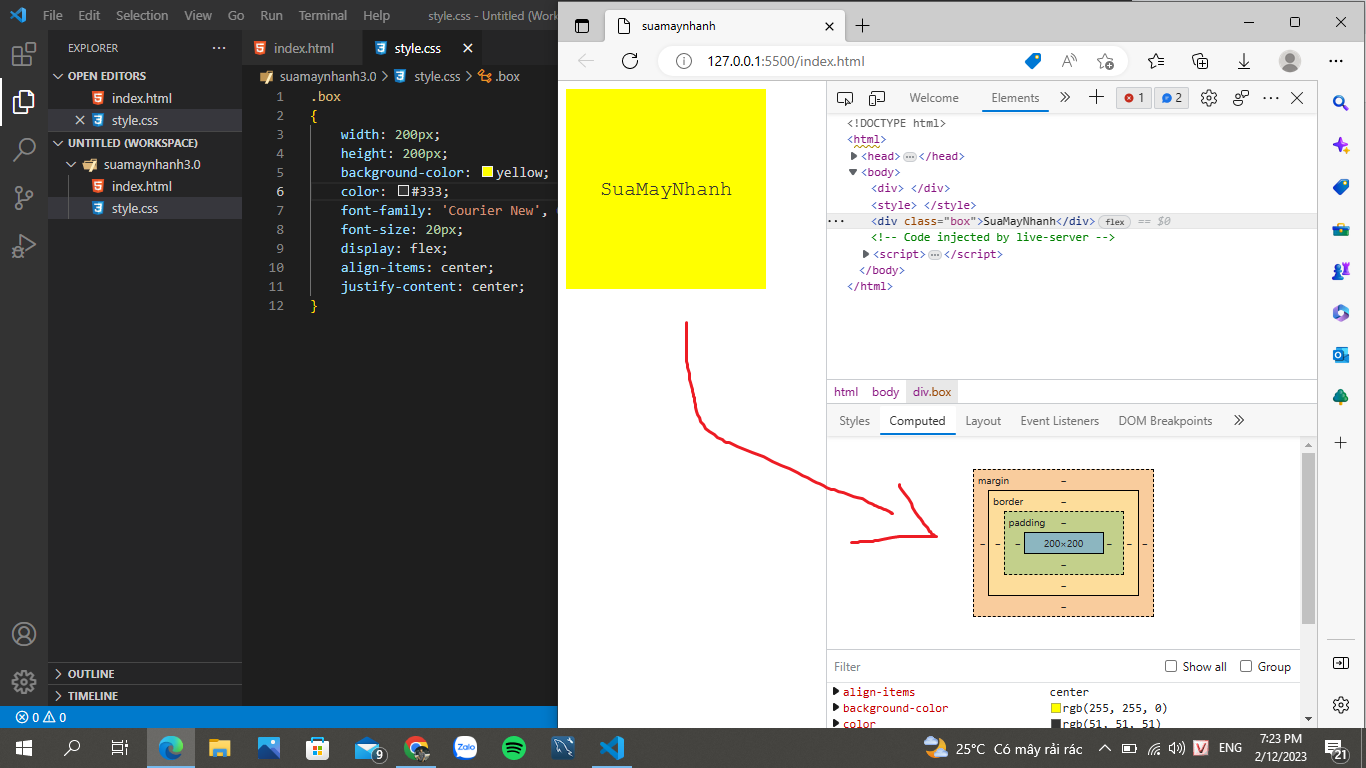This screenshot has height=768, width=1366.
Task: Open Explorer view in VS Code activity bar
Action: (24, 101)
